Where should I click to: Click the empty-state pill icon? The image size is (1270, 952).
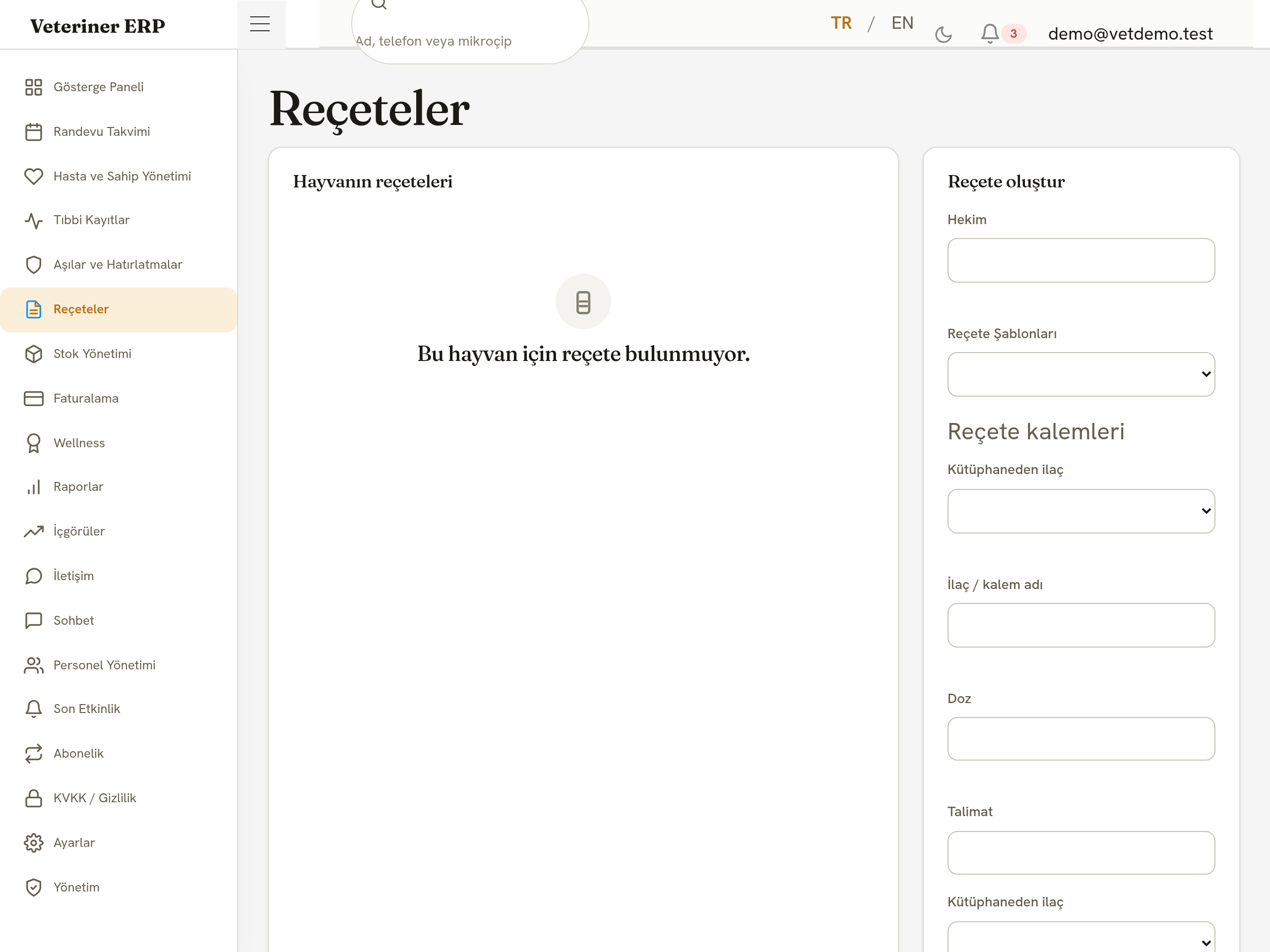(583, 302)
